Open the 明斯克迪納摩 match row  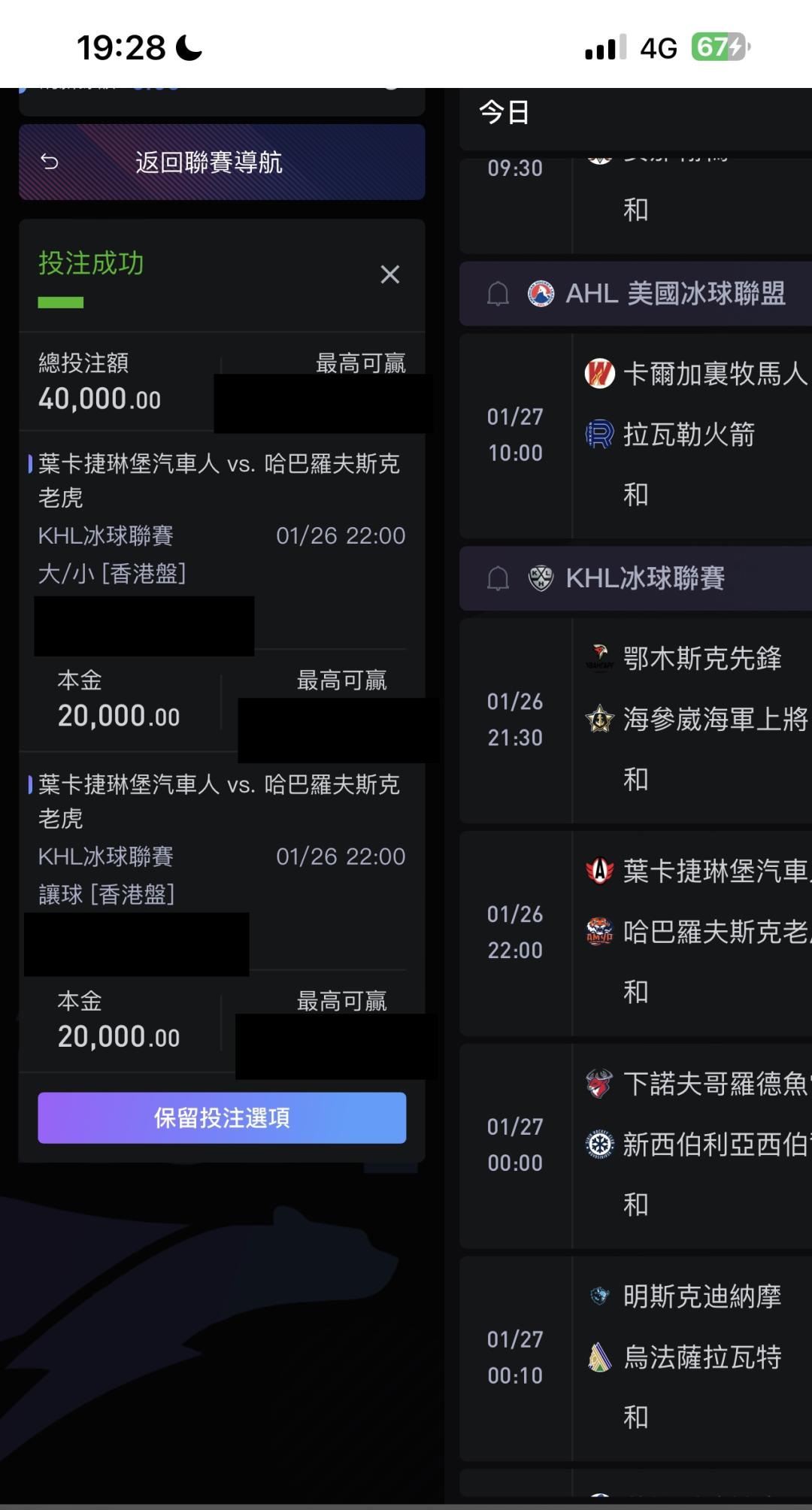click(x=702, y=1296)
